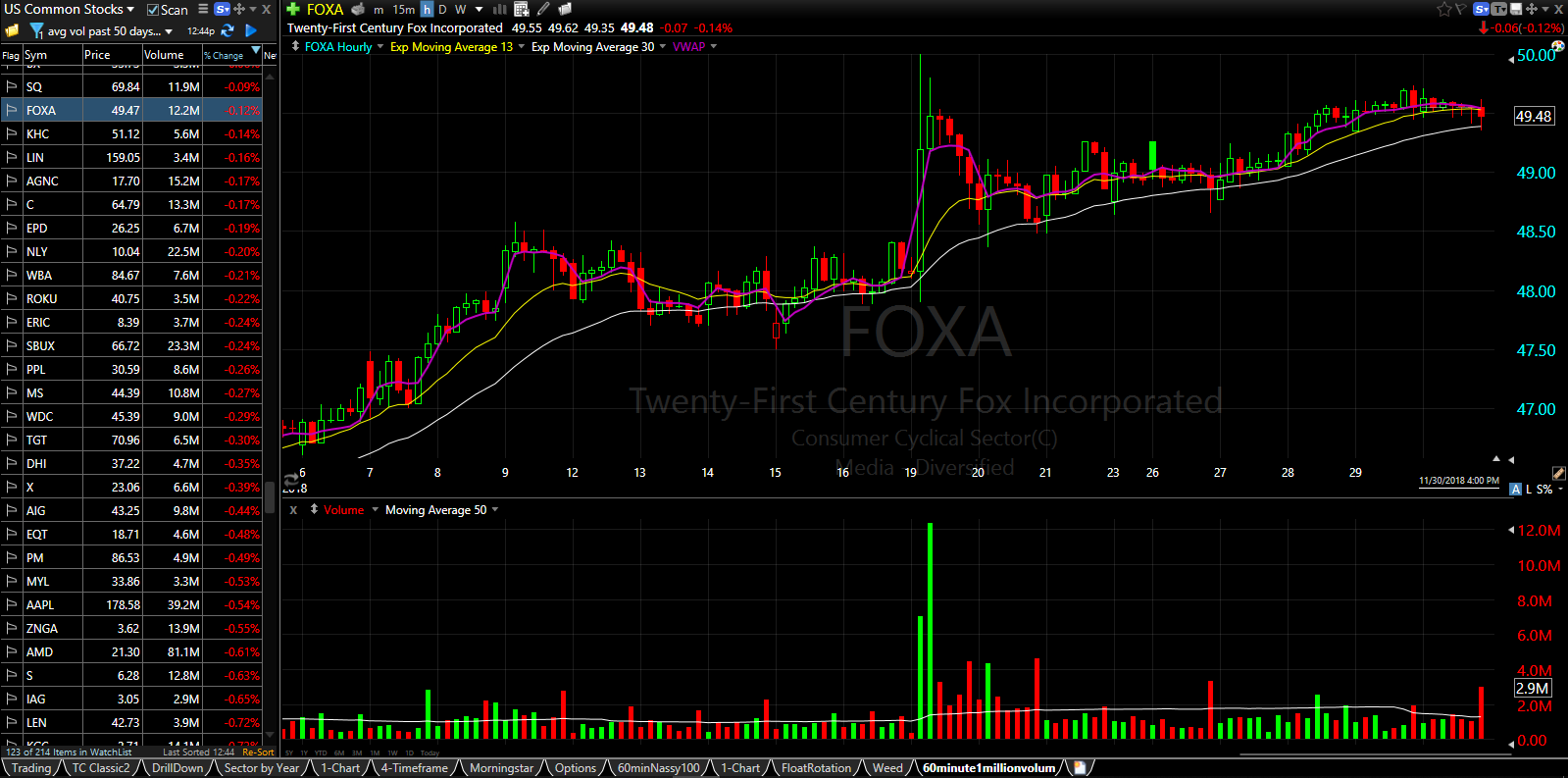
Task: Click the blue play arrow in watchlist
Action: point(251,30)
